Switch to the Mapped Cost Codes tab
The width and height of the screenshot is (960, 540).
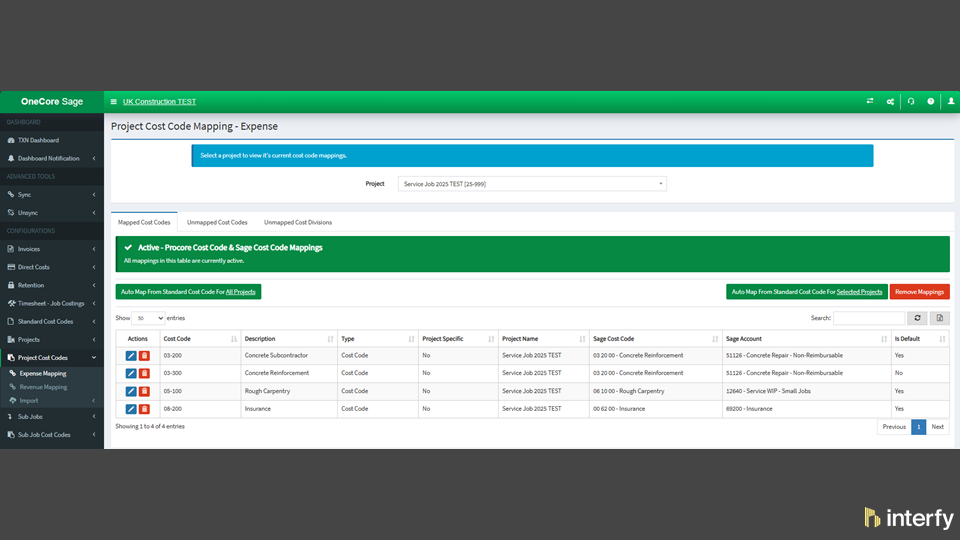click(x=144, y=222)
